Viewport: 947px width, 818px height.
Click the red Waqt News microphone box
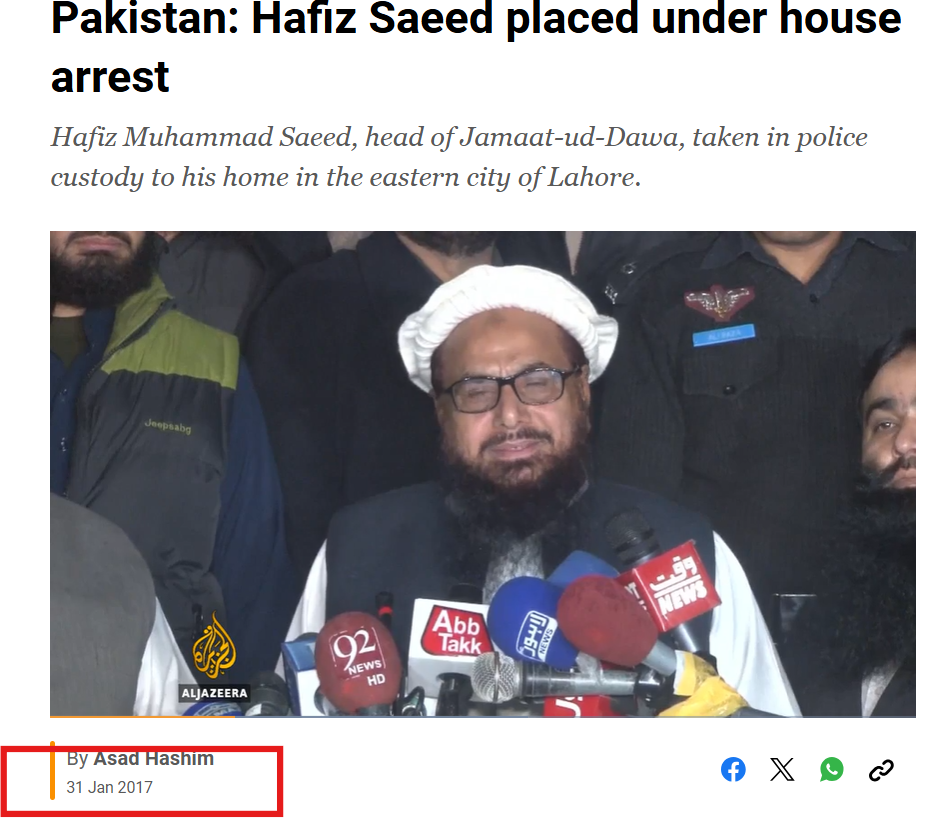point(672,586)
